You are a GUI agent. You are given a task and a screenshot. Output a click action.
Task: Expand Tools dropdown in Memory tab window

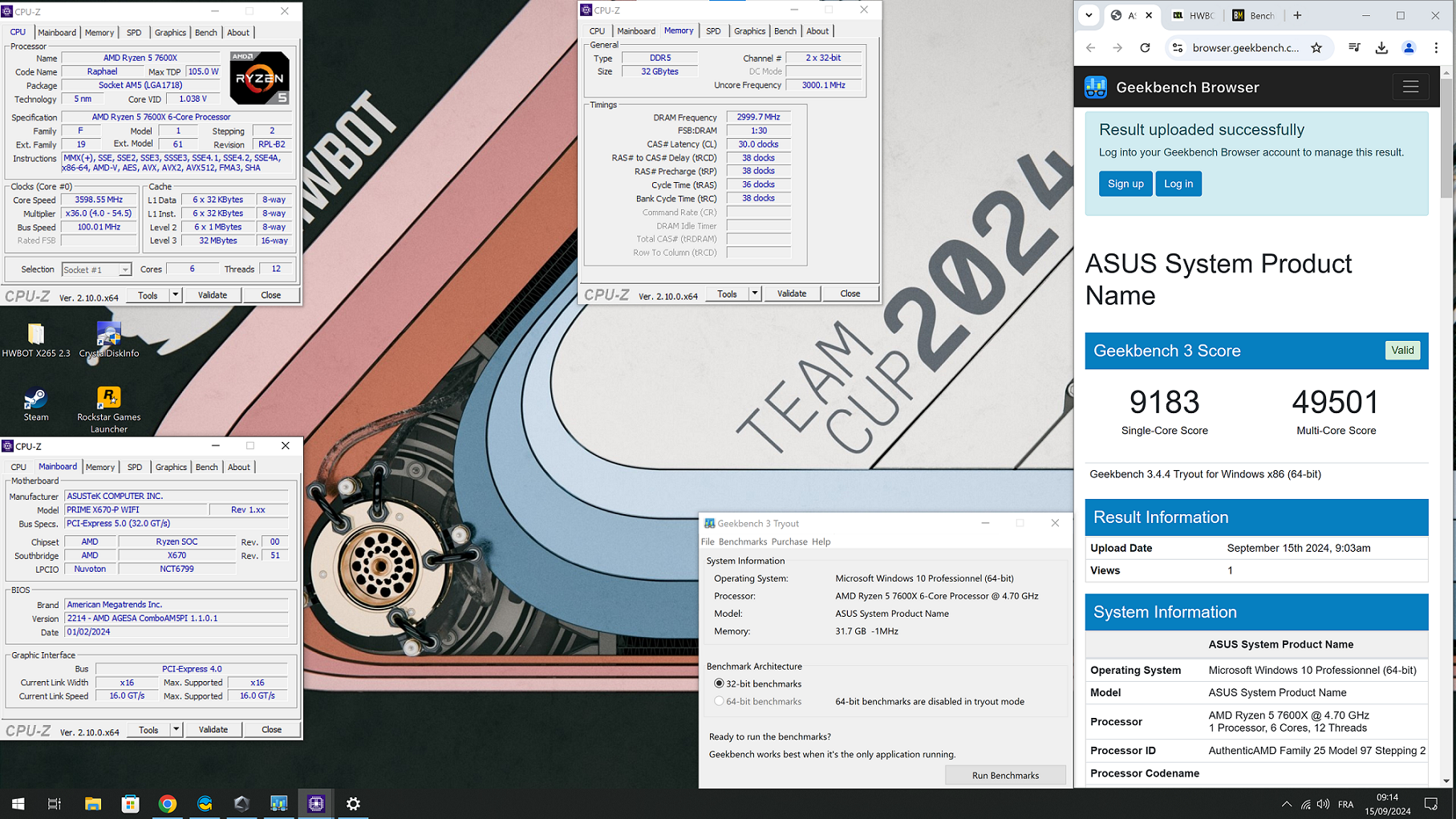754,294
